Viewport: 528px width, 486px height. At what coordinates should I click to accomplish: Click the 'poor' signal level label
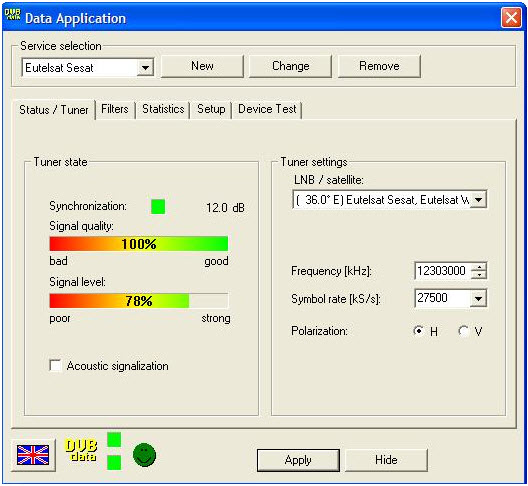point(60,319)
